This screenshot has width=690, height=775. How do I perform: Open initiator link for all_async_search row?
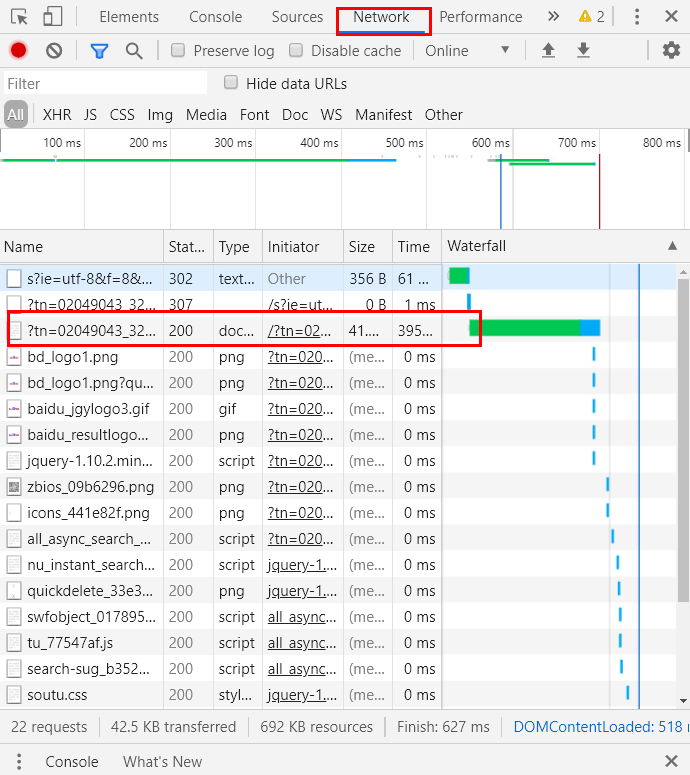click(x=301, y=538)
